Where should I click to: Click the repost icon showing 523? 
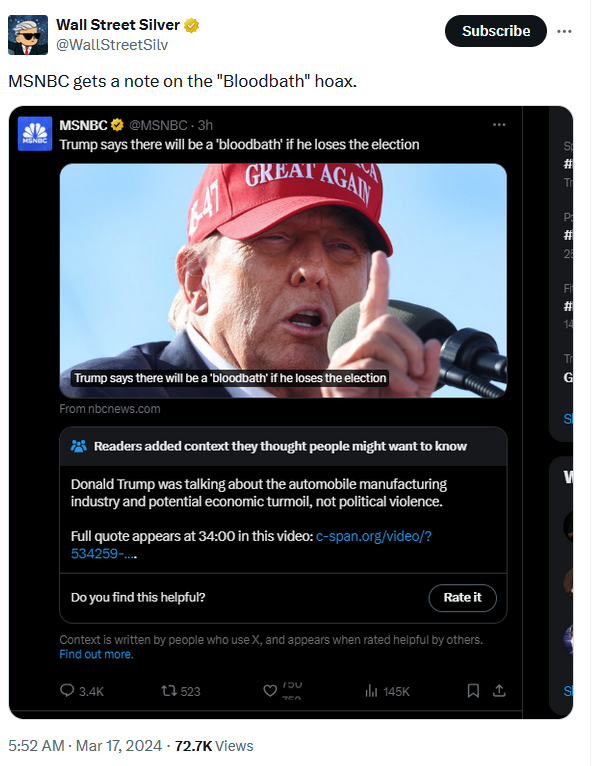[169, 690]
